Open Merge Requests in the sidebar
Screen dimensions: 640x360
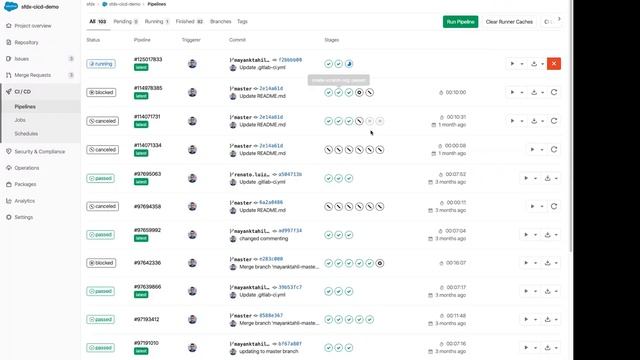(x=33, y=75)
